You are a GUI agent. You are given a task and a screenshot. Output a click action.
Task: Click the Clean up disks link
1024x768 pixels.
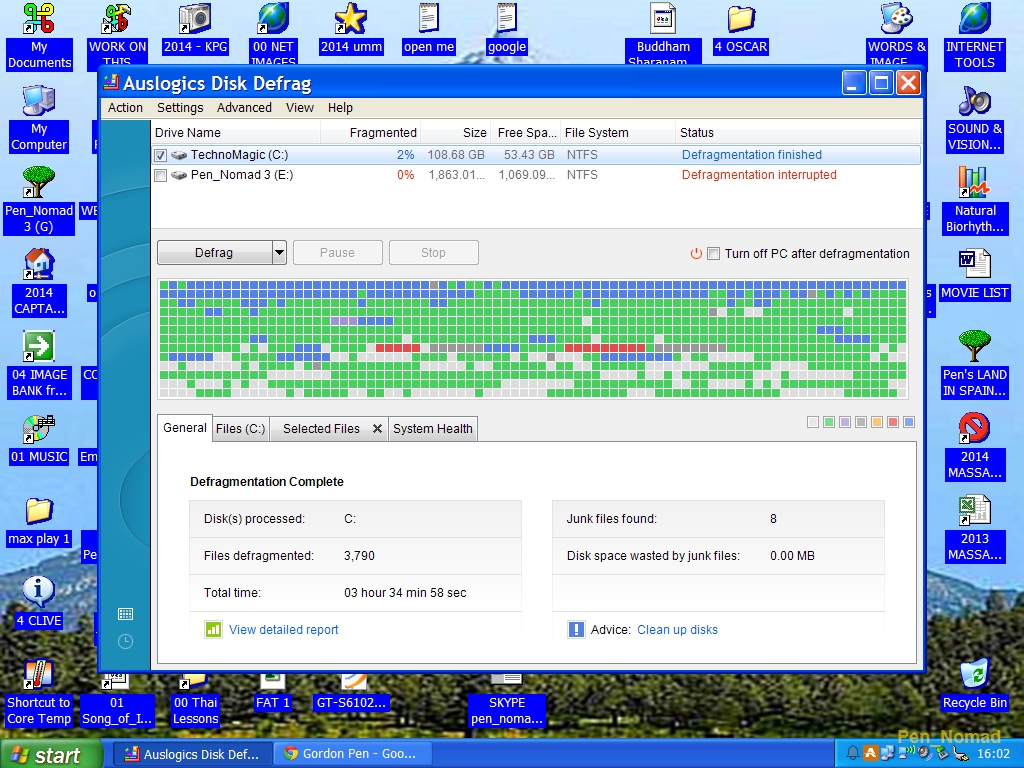pos(677,630)
